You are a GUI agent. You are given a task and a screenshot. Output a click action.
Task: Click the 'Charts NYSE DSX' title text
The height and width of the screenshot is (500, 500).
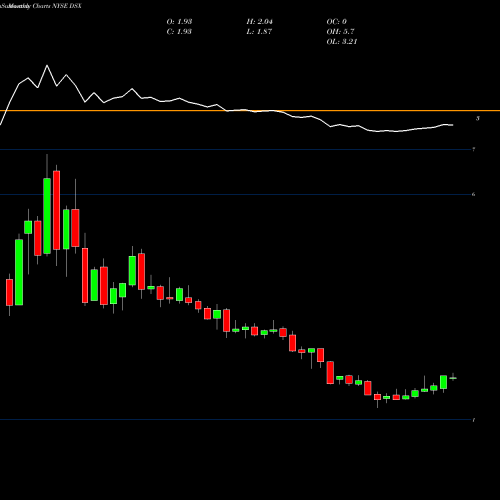(x=57, y=6)
